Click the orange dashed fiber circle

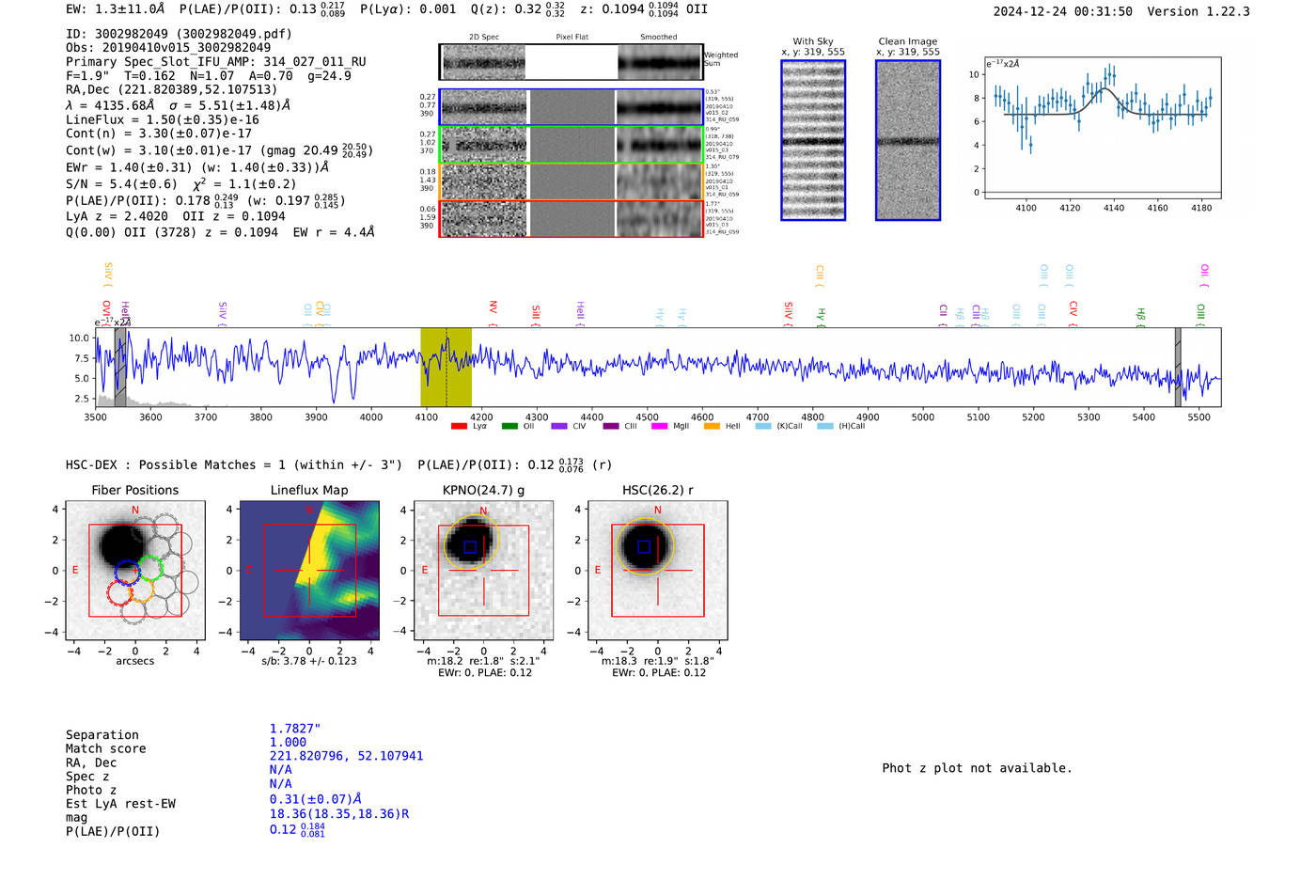click(141, 591)
